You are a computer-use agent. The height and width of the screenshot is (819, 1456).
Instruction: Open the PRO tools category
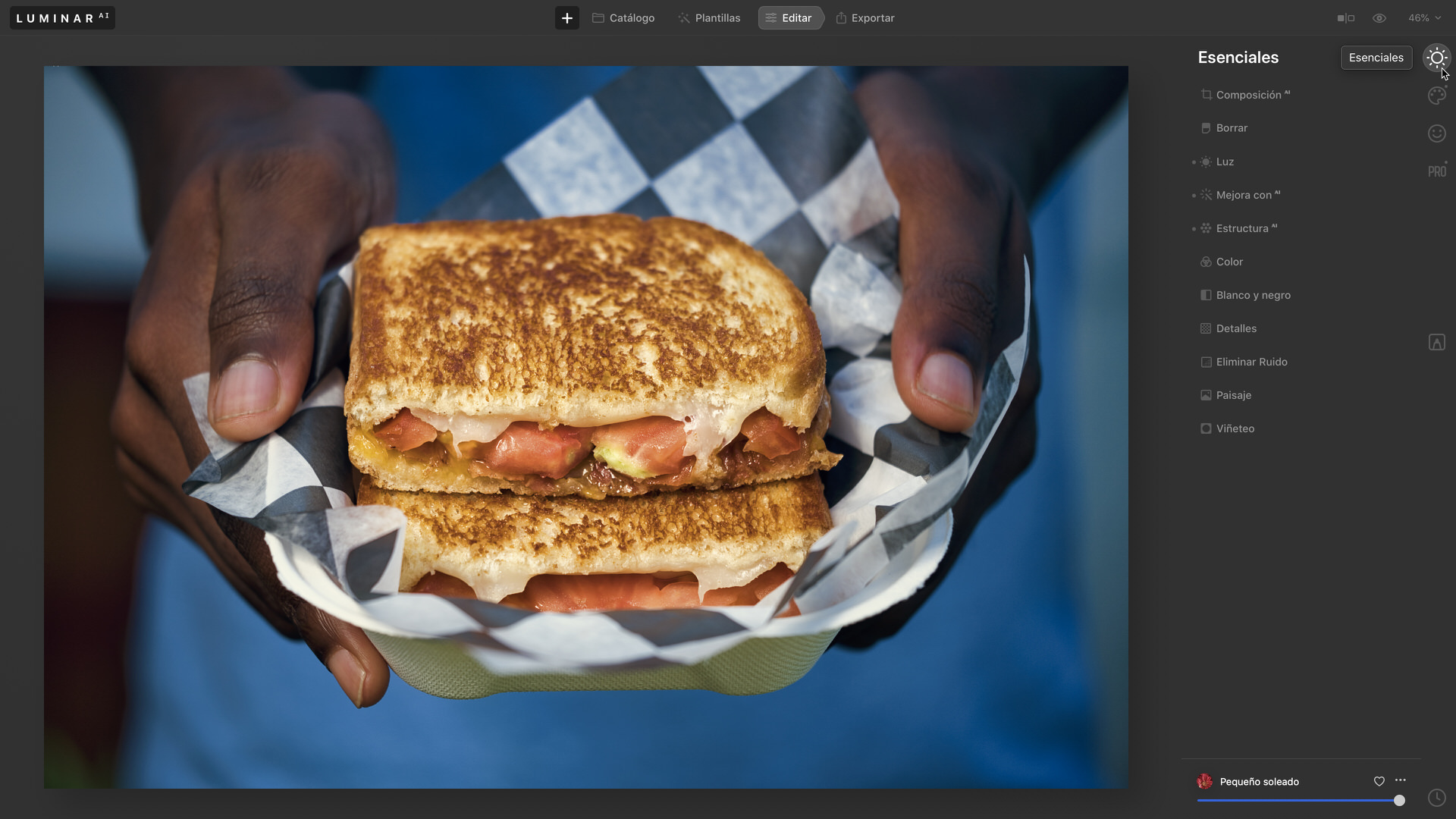(x=1436, y=171)
